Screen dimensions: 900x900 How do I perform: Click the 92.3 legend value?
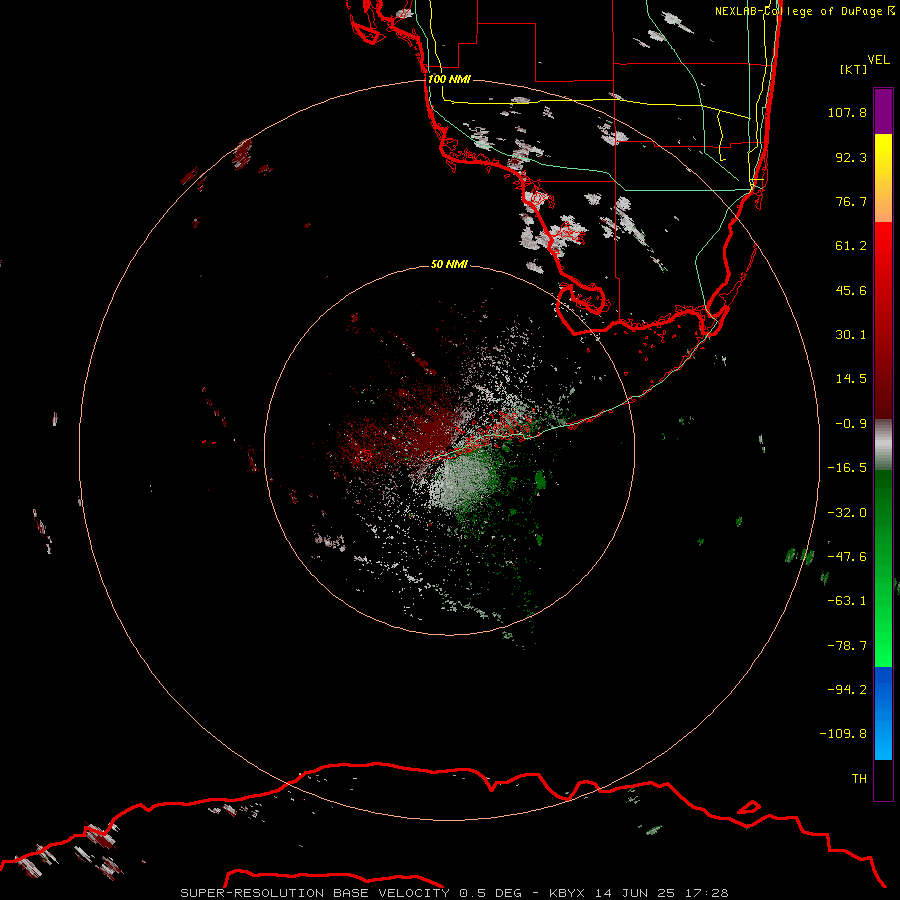coord(851,157)
